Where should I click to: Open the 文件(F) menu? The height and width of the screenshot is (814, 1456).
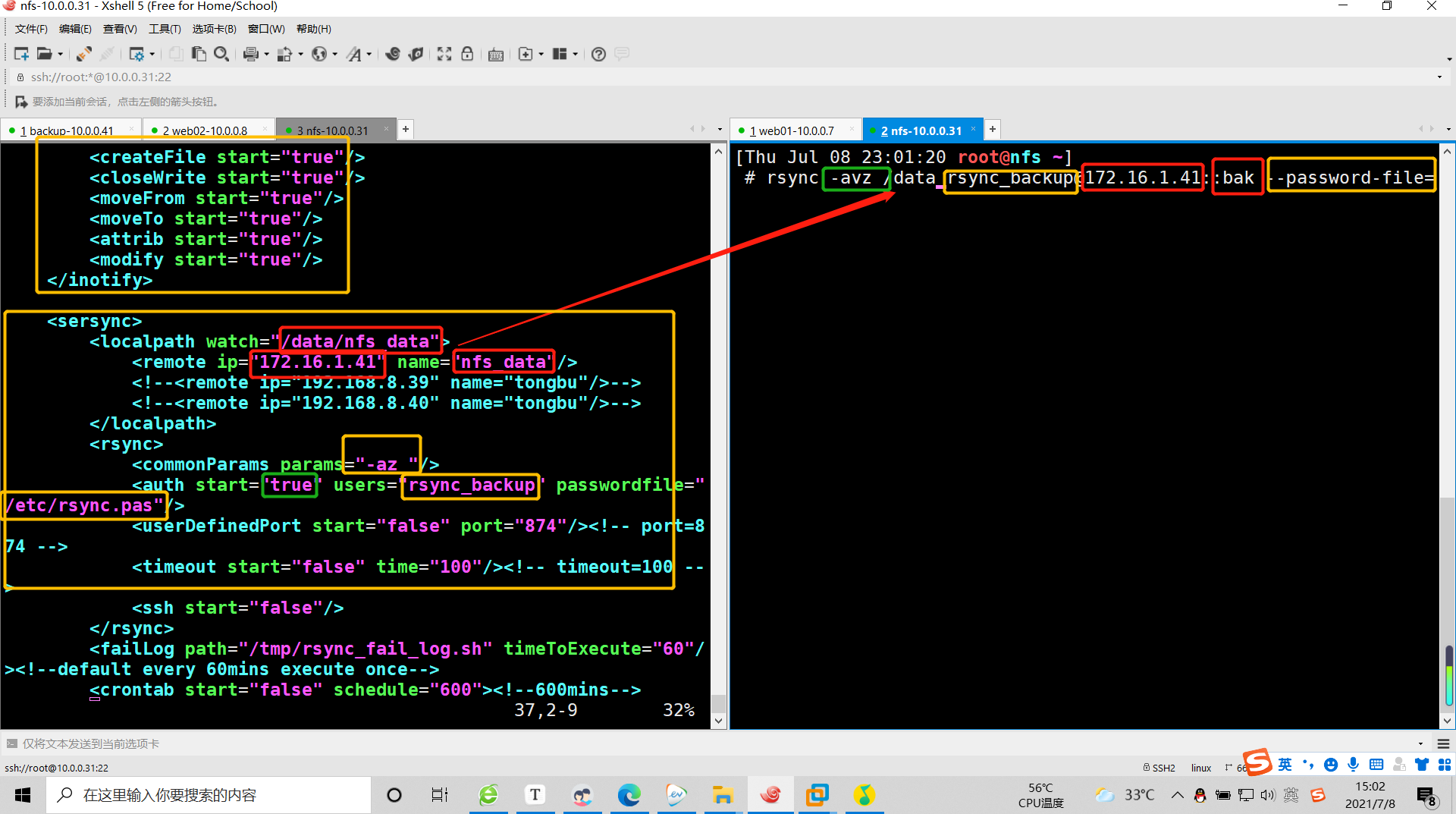click(31, 29)
